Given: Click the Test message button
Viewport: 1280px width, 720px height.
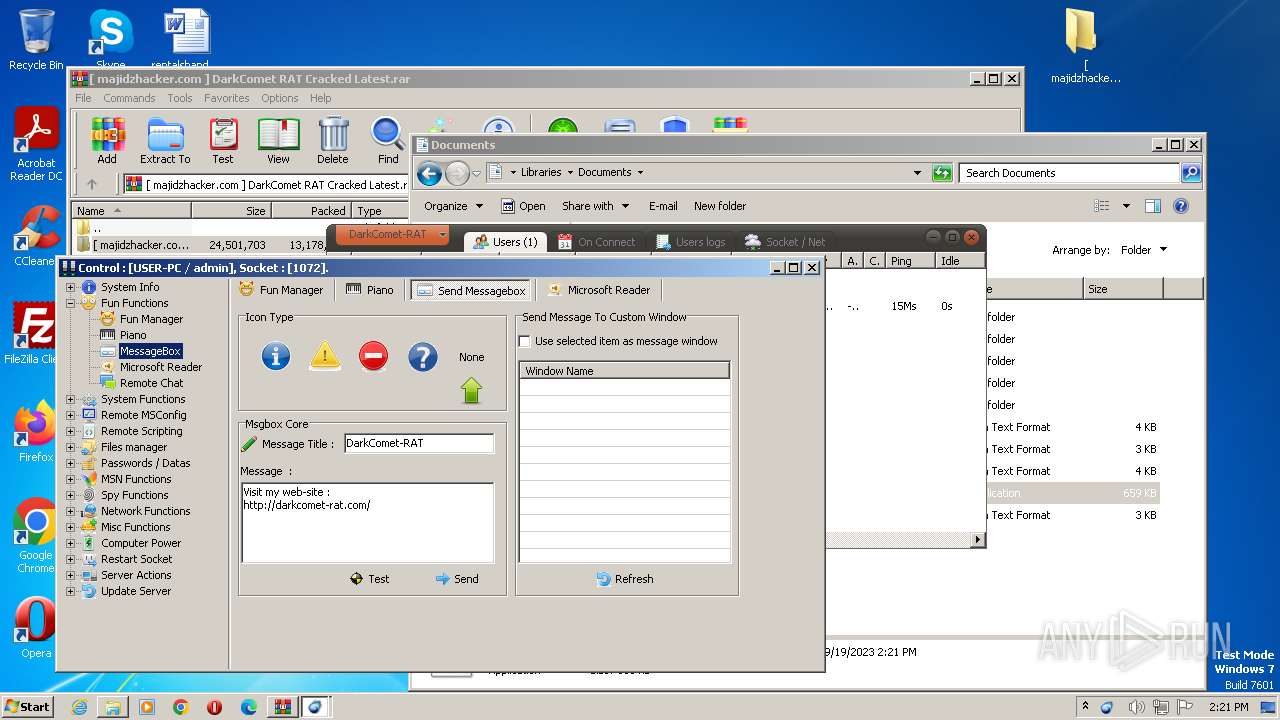Looking at the screenshot, I should (x=369, y=579).
